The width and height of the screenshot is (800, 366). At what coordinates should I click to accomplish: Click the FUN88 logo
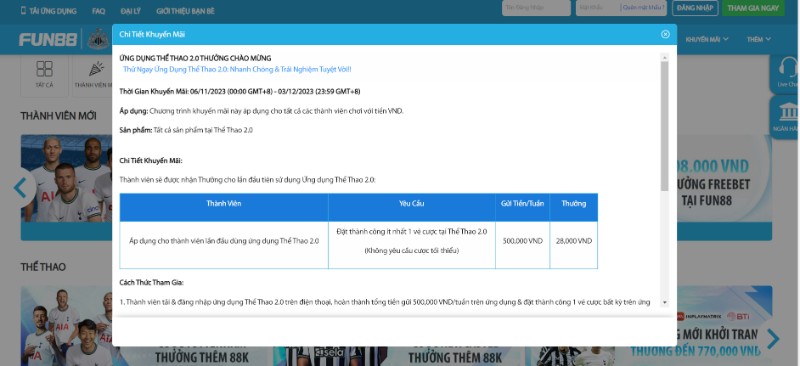point(48,39)
